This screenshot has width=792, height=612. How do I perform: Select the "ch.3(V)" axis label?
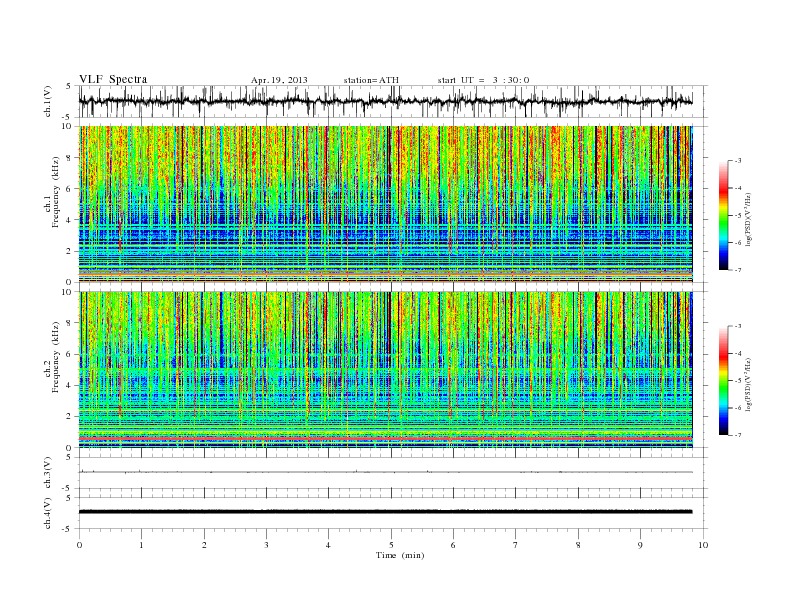48,473
